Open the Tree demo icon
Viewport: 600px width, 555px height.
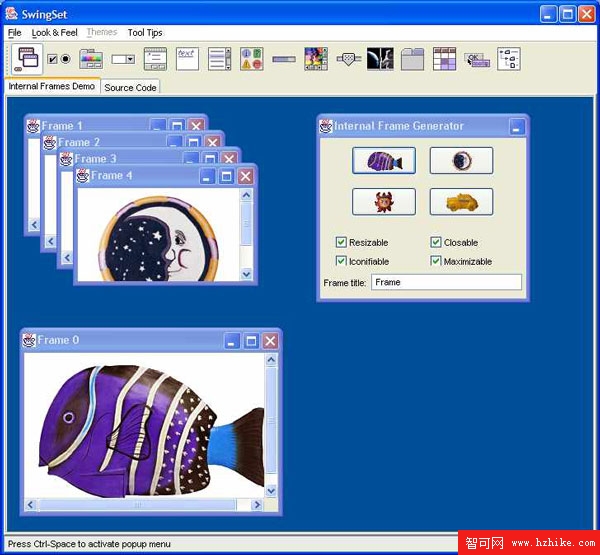[x=509, y=59]
